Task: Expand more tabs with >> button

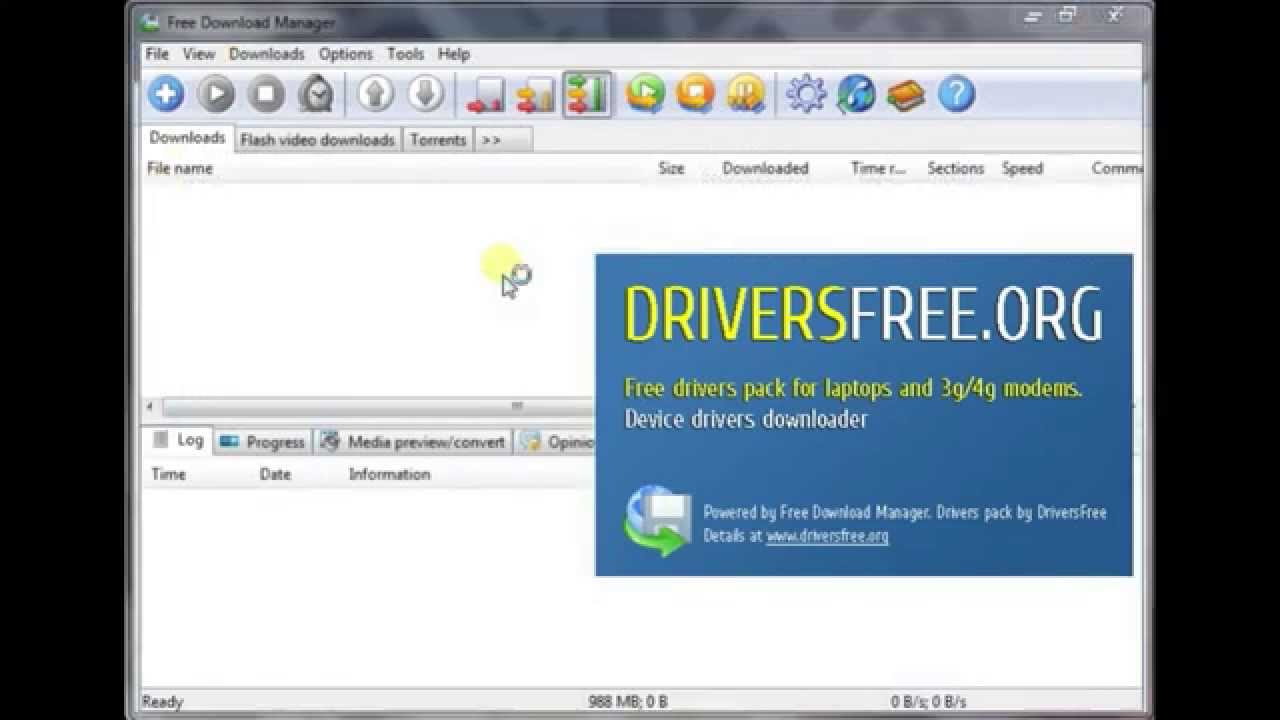Action: 491,140
